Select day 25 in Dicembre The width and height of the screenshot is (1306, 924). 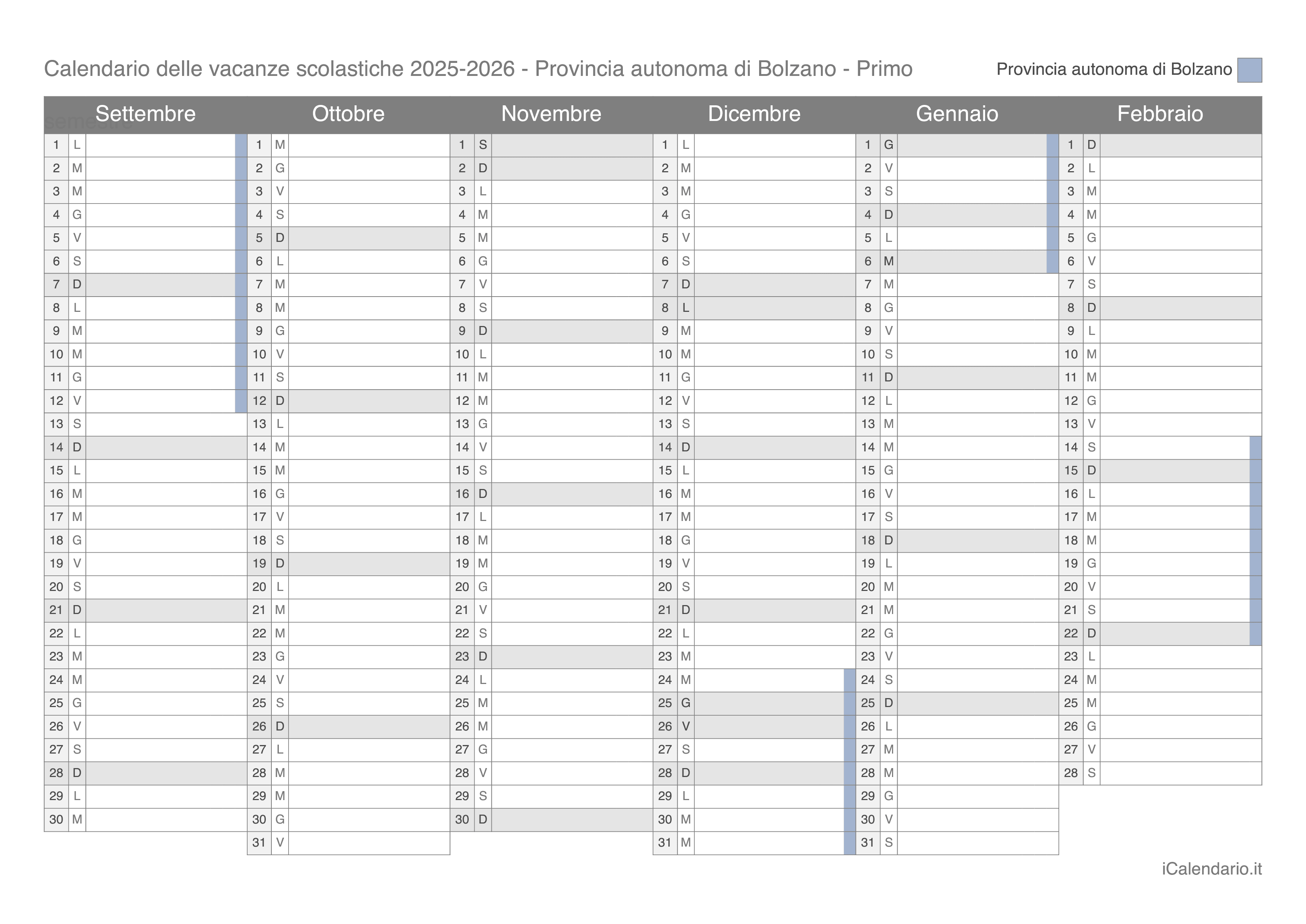(665, 704)
